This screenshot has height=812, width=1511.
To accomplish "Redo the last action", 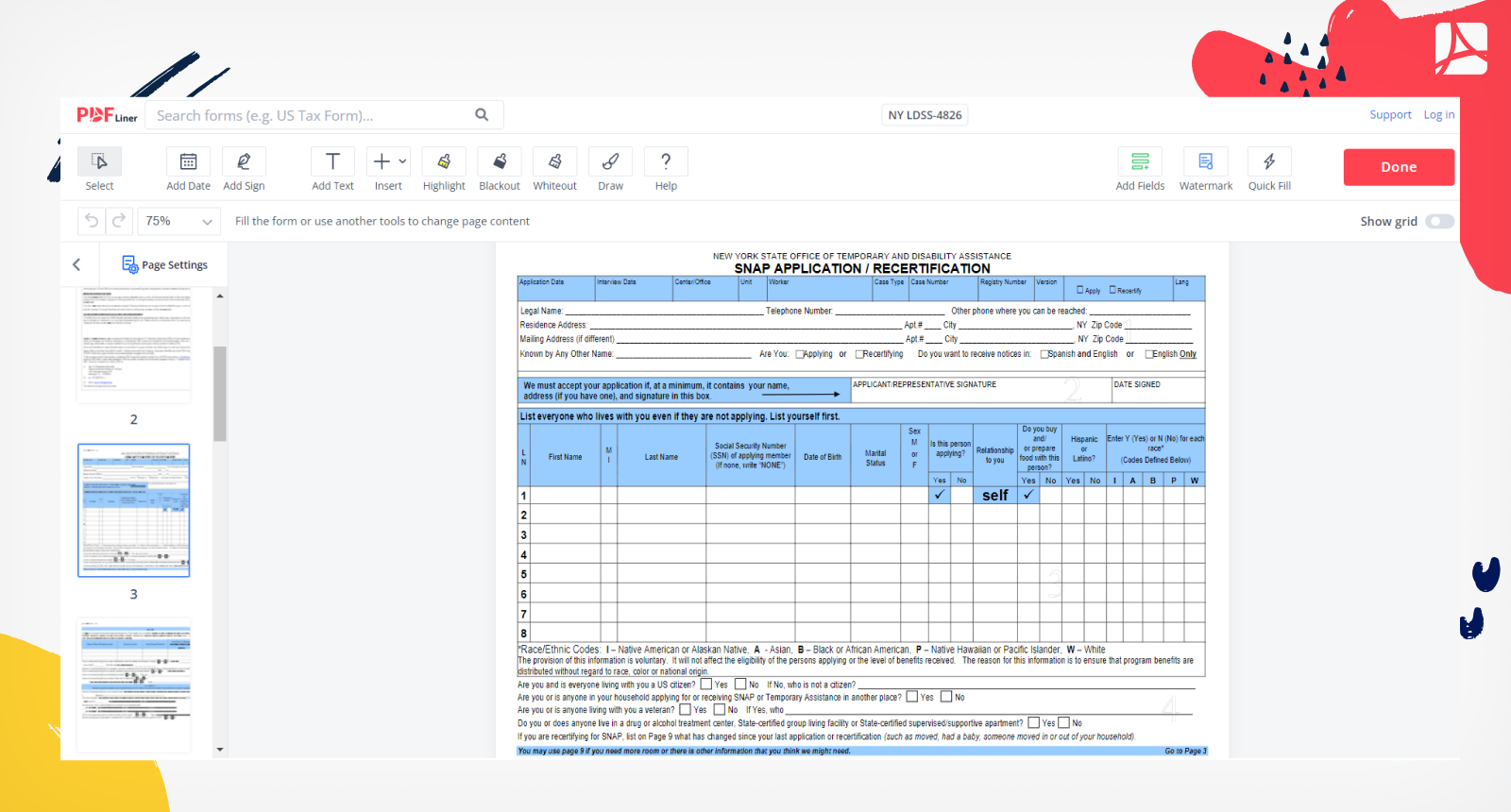I will click(119, 221).
